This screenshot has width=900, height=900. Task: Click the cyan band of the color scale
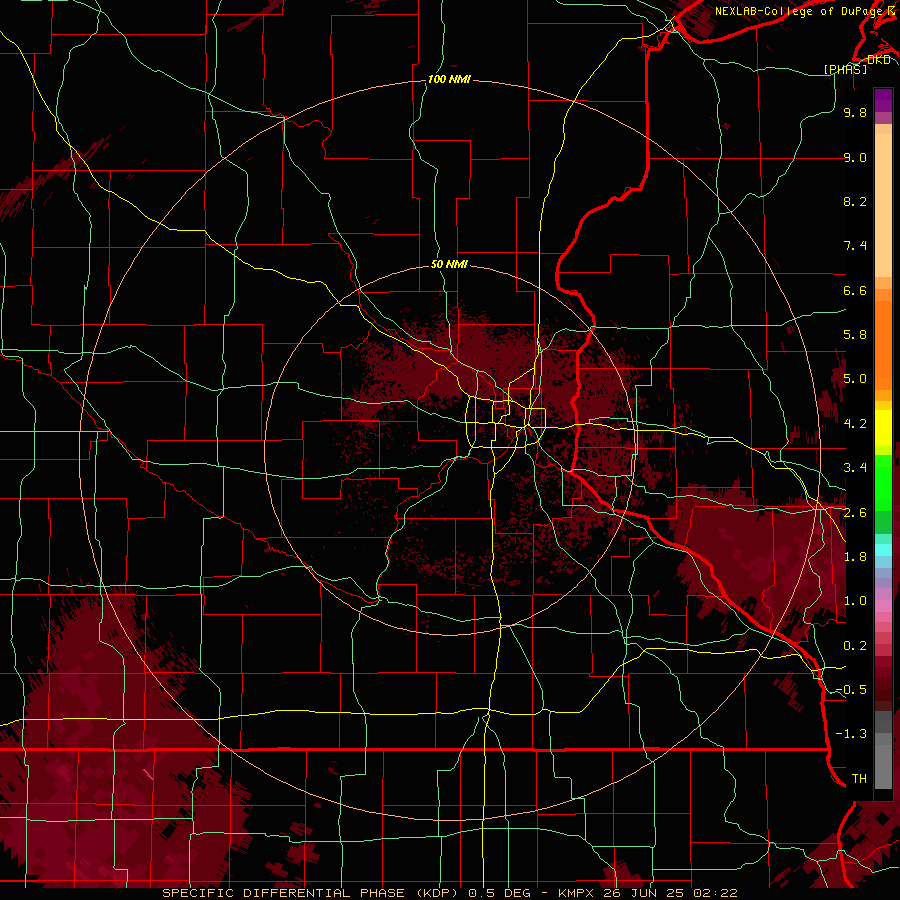pyautogui.click(x=883, y=549)
